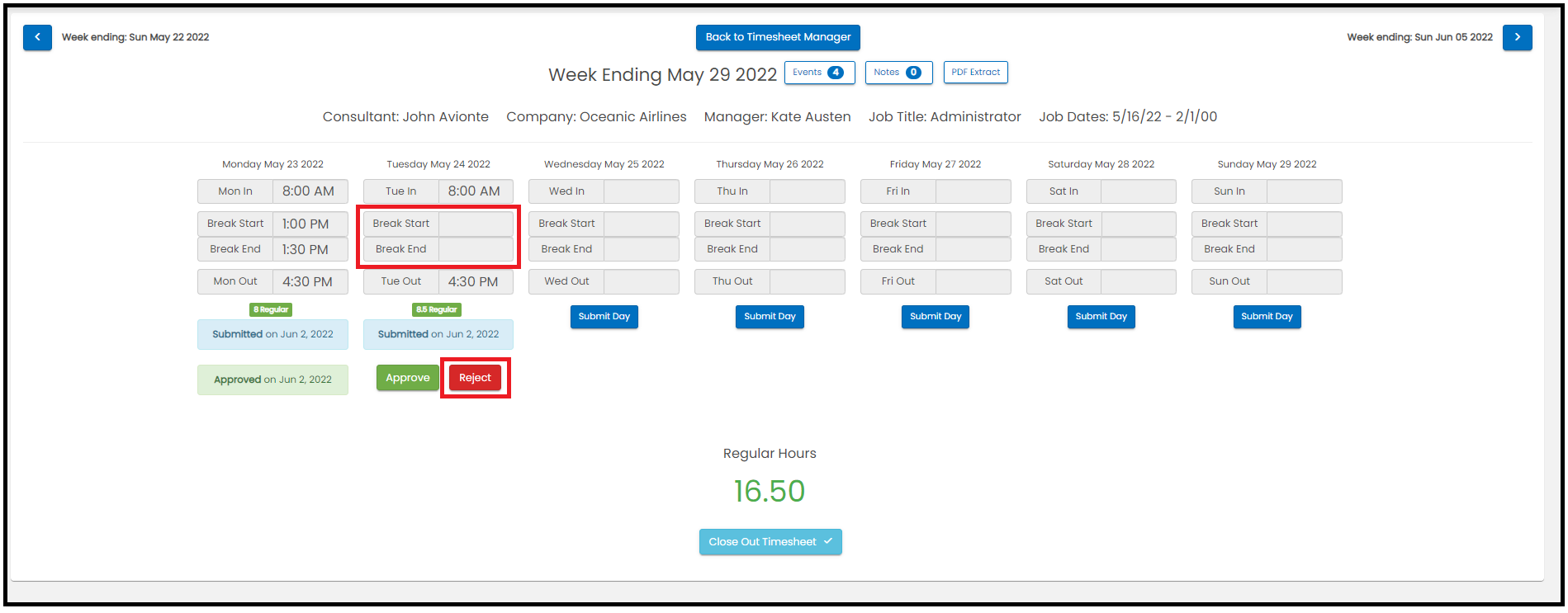Click Thursday's Break End field
1568x613 pixels.
click(x=808, y=249)
